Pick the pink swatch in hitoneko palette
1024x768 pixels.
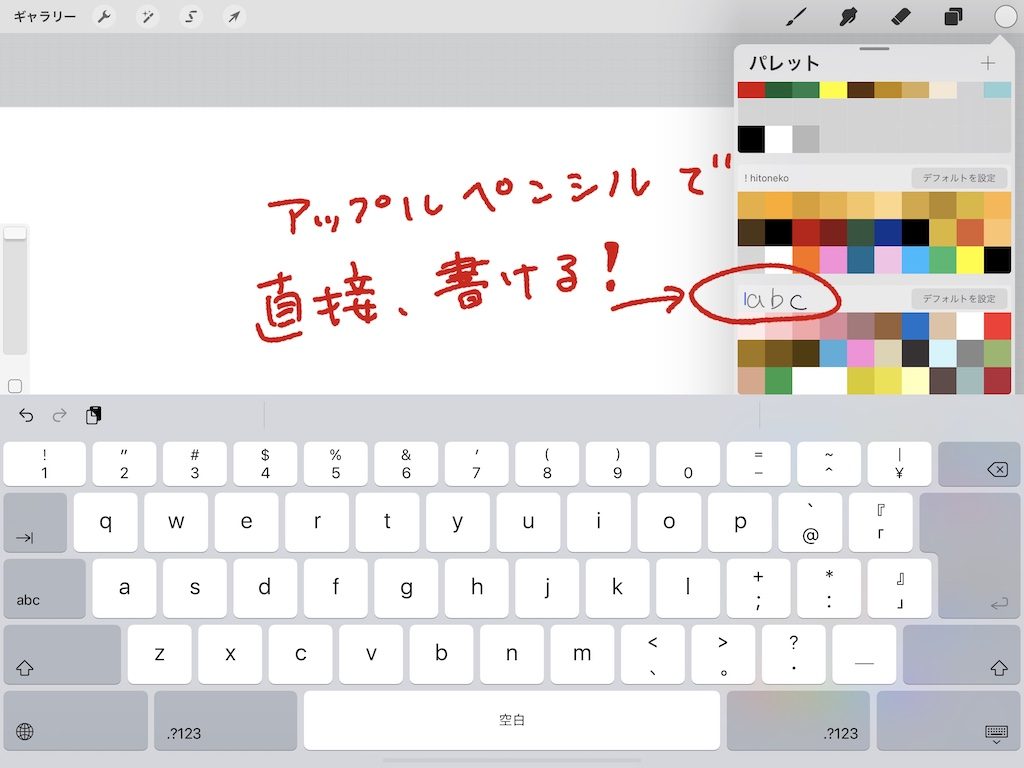pyautogui.click(x=833, y=260)
